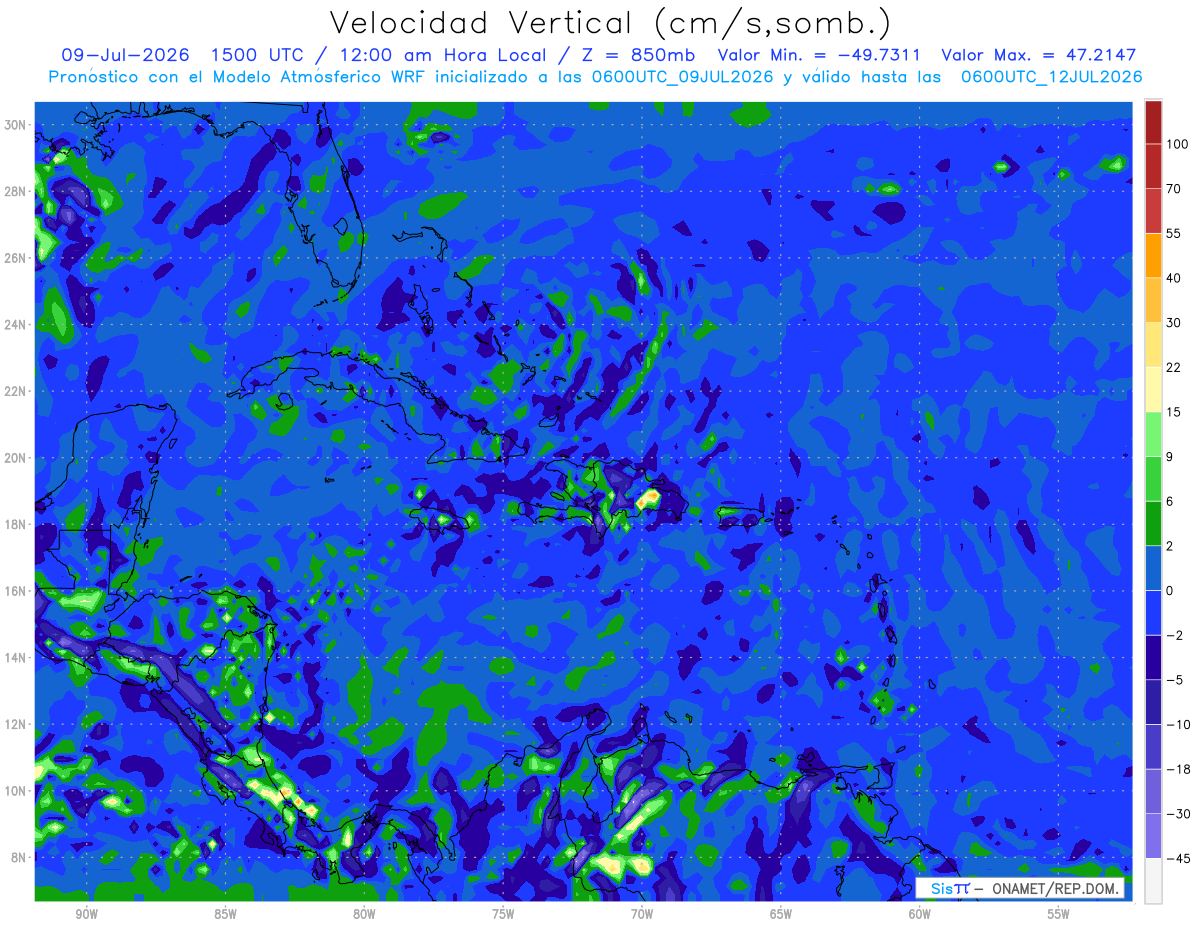Image resolution: width=1200 pixels, height=927 pixels.
Task: Select the date text "09-Jul-2026"
Action: 126,55
